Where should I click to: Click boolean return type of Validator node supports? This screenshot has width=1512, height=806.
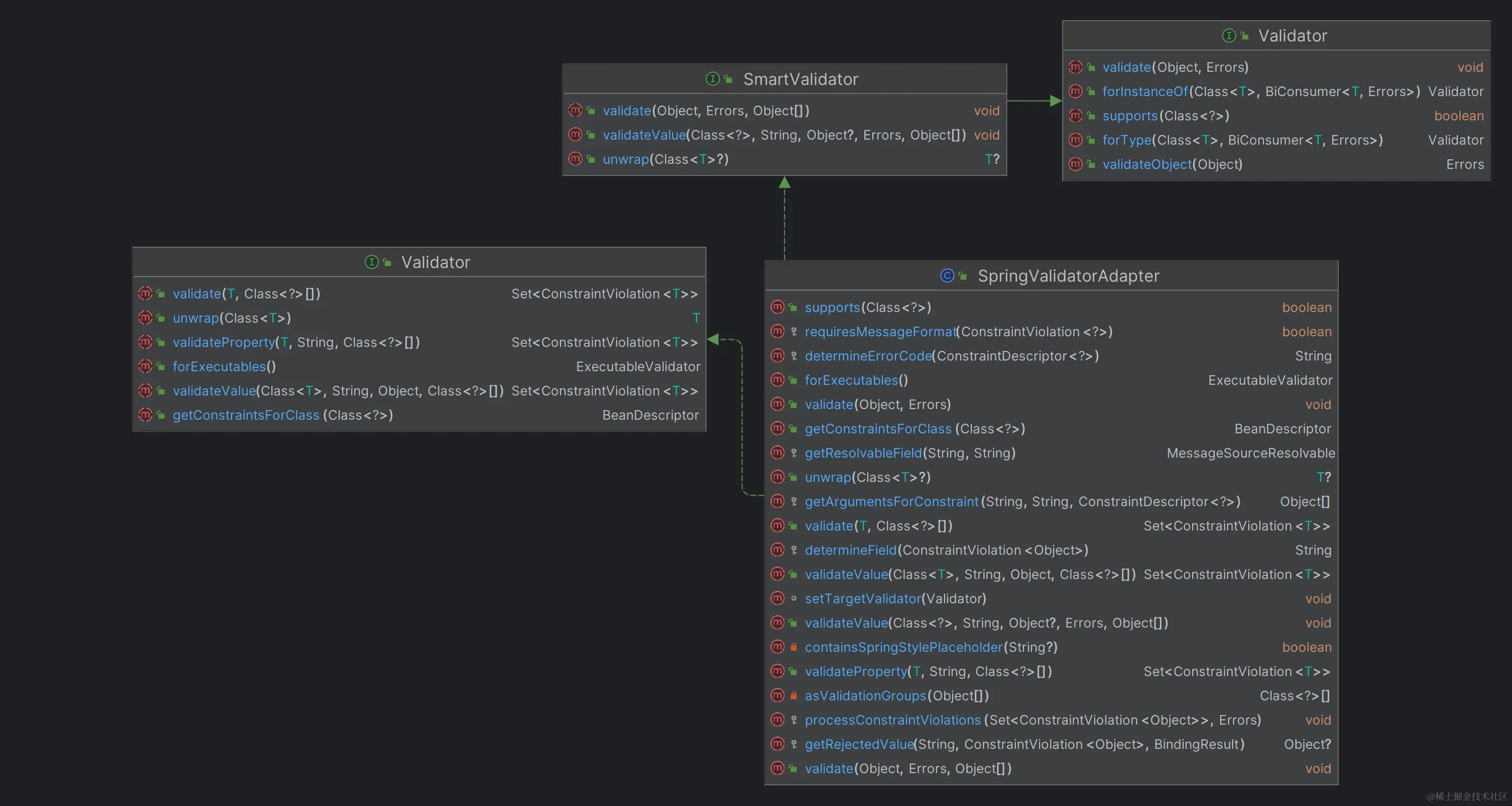[x=1458, y=116]
